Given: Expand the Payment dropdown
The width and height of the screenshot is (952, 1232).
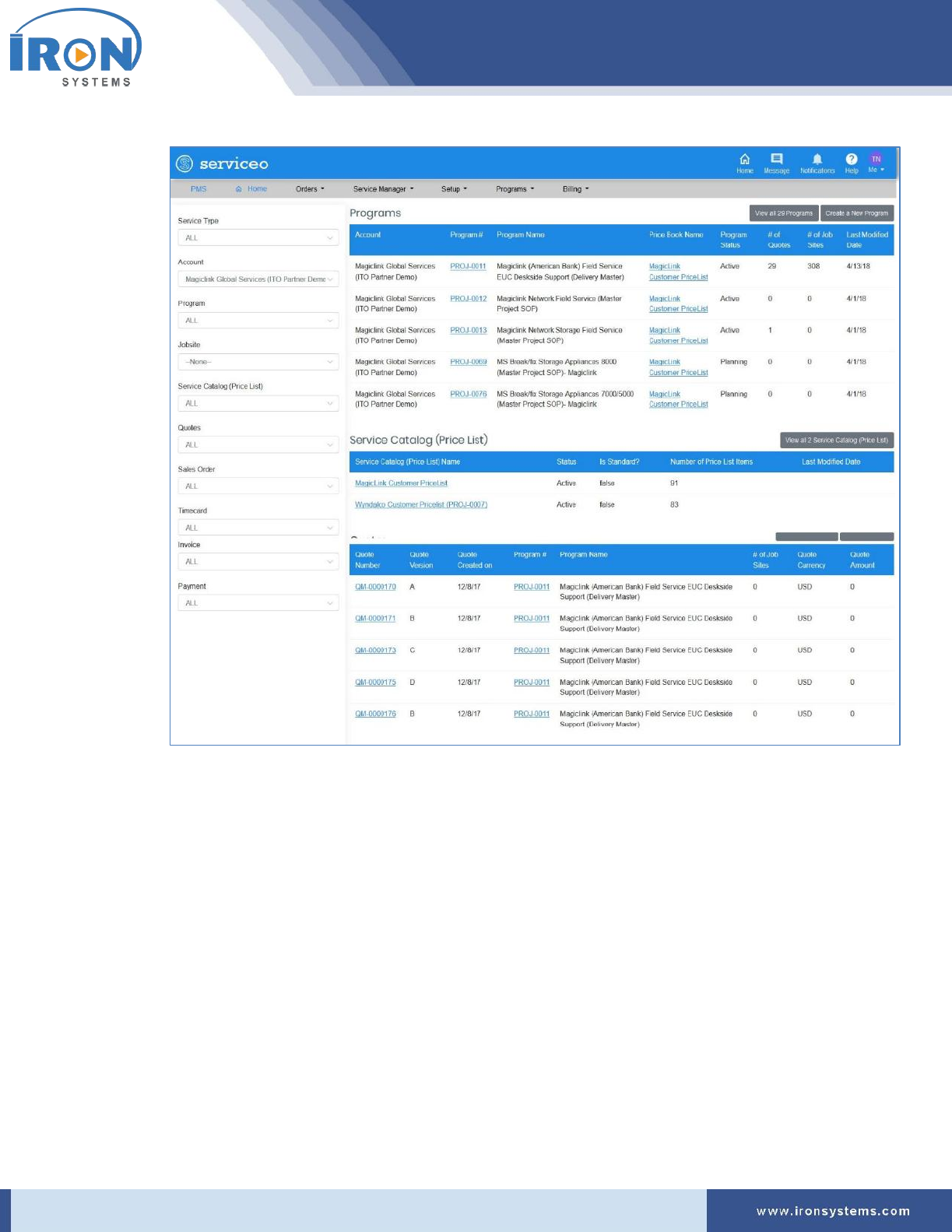Looking at the screenshot, I should pyautogui.click(x=258, y=603).
